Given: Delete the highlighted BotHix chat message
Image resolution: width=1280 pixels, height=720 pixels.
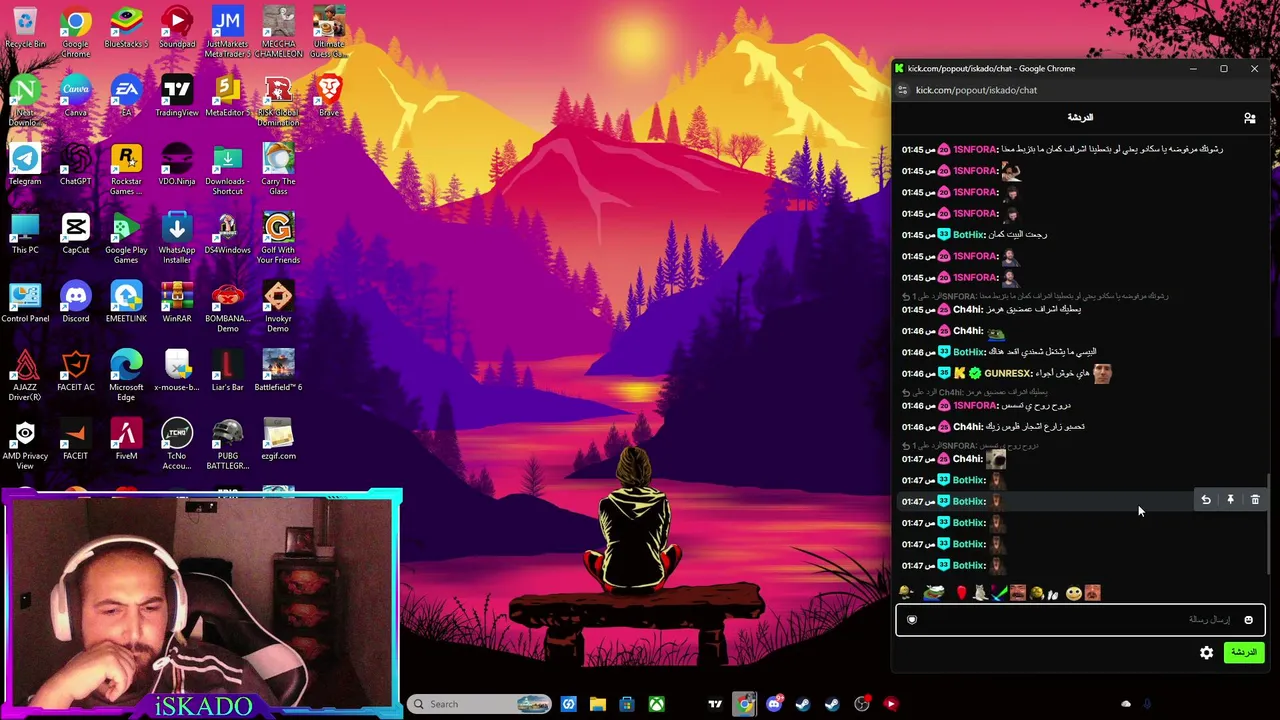Looking at the screenshot, I should click(1255, 500).
